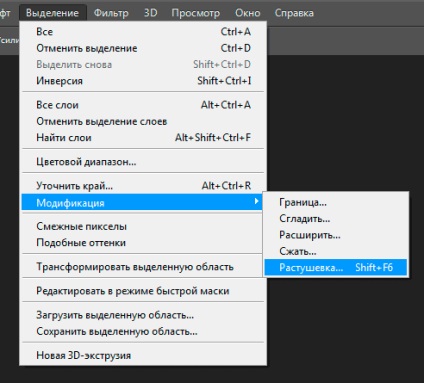Choose Все to select all
Viewport: 424px width, 383px height.
point(143,32)
